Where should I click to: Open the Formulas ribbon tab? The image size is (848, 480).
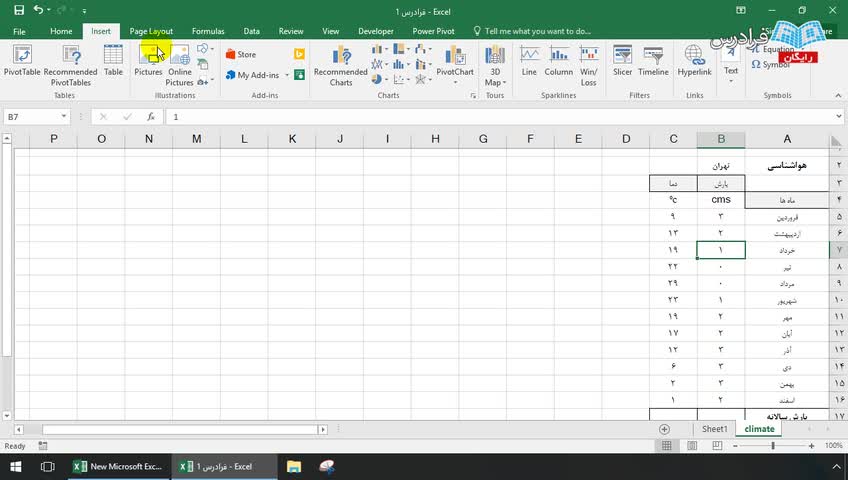[208, 31]
